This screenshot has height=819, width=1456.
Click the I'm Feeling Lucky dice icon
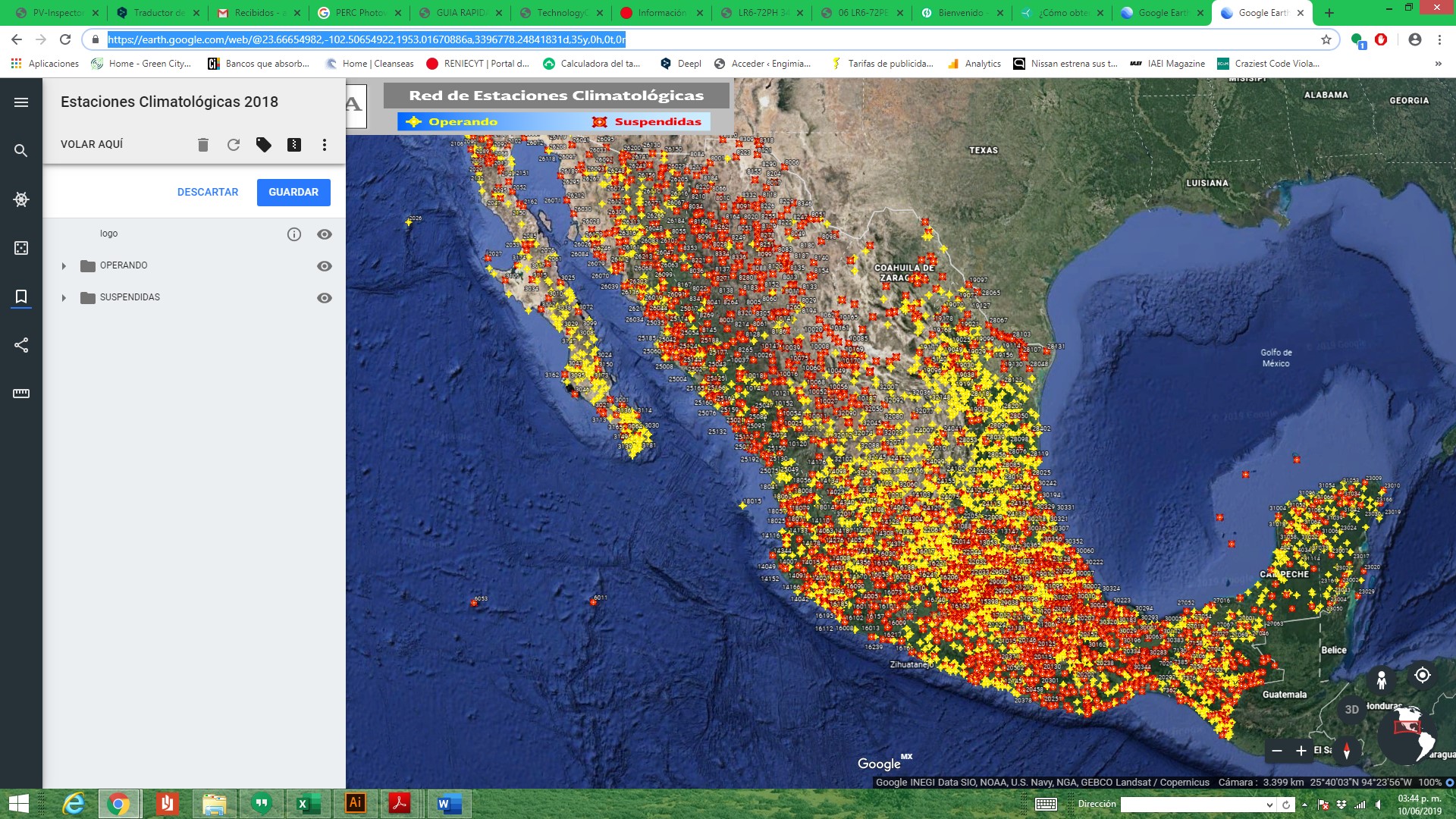[x=21, y=248]
